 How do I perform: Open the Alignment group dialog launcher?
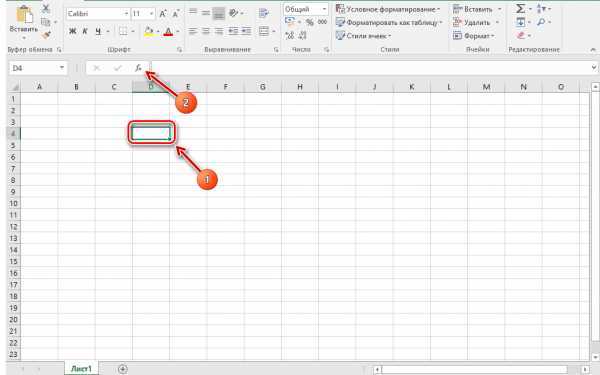(x=276, y=49)
